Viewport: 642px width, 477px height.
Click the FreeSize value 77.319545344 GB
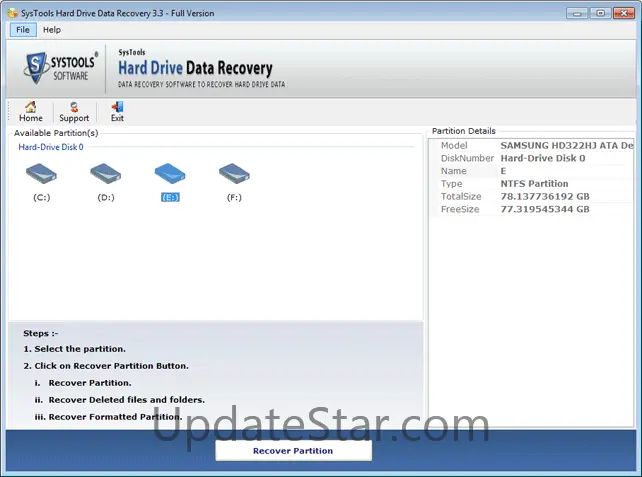545,209
